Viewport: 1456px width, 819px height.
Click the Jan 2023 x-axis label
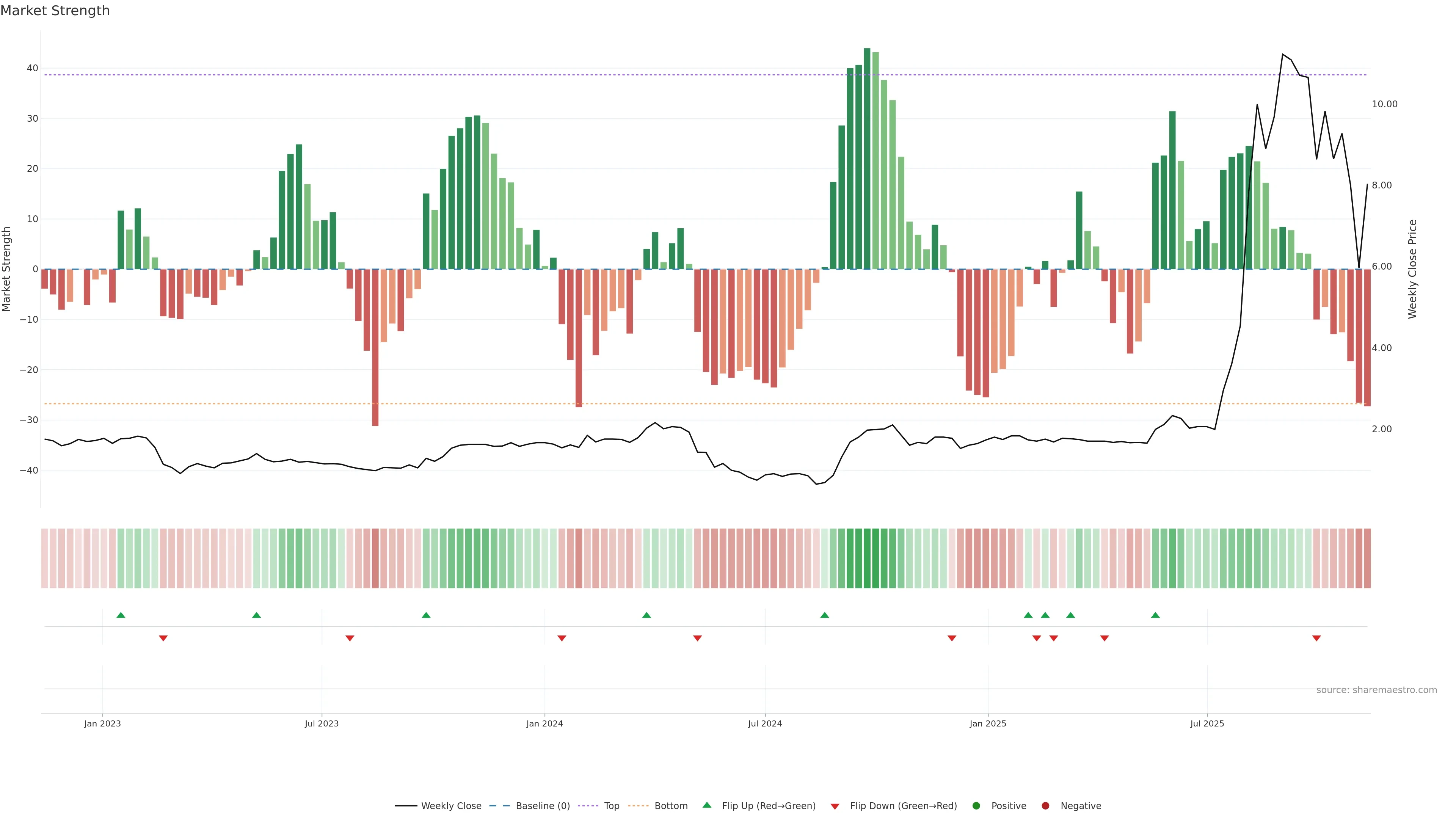tap(102, 723)
